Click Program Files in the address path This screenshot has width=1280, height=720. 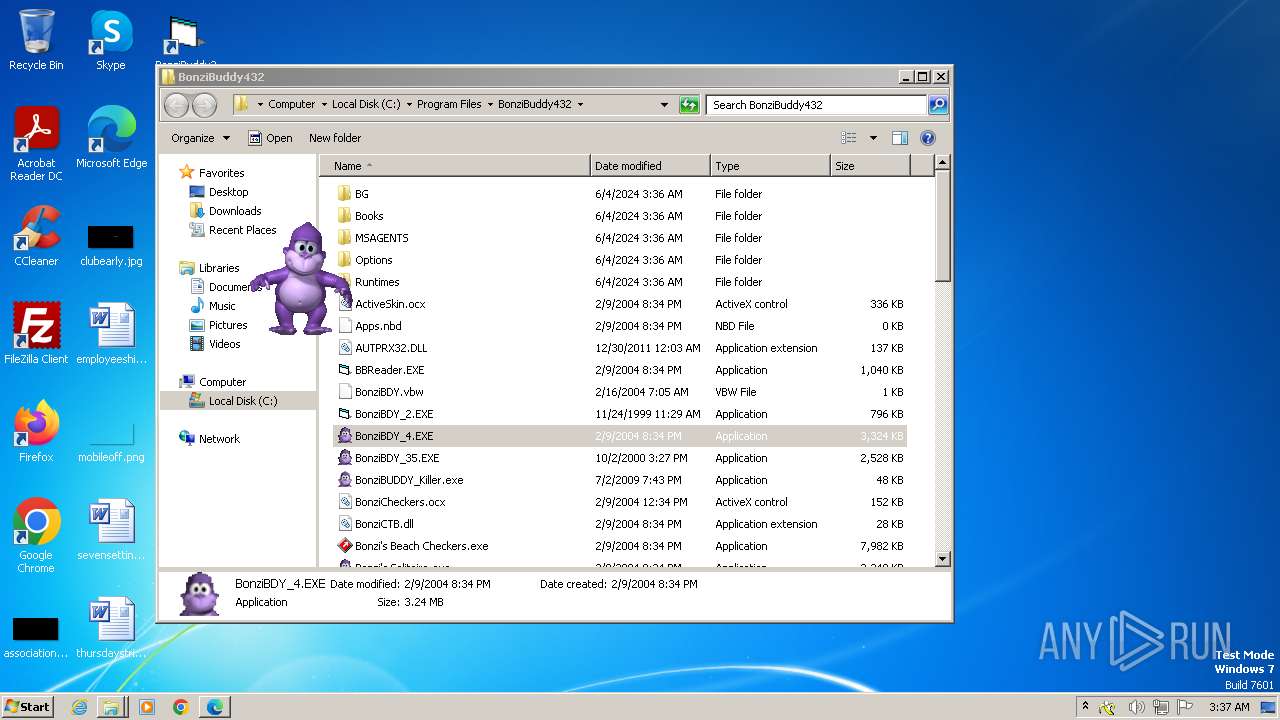449,104
